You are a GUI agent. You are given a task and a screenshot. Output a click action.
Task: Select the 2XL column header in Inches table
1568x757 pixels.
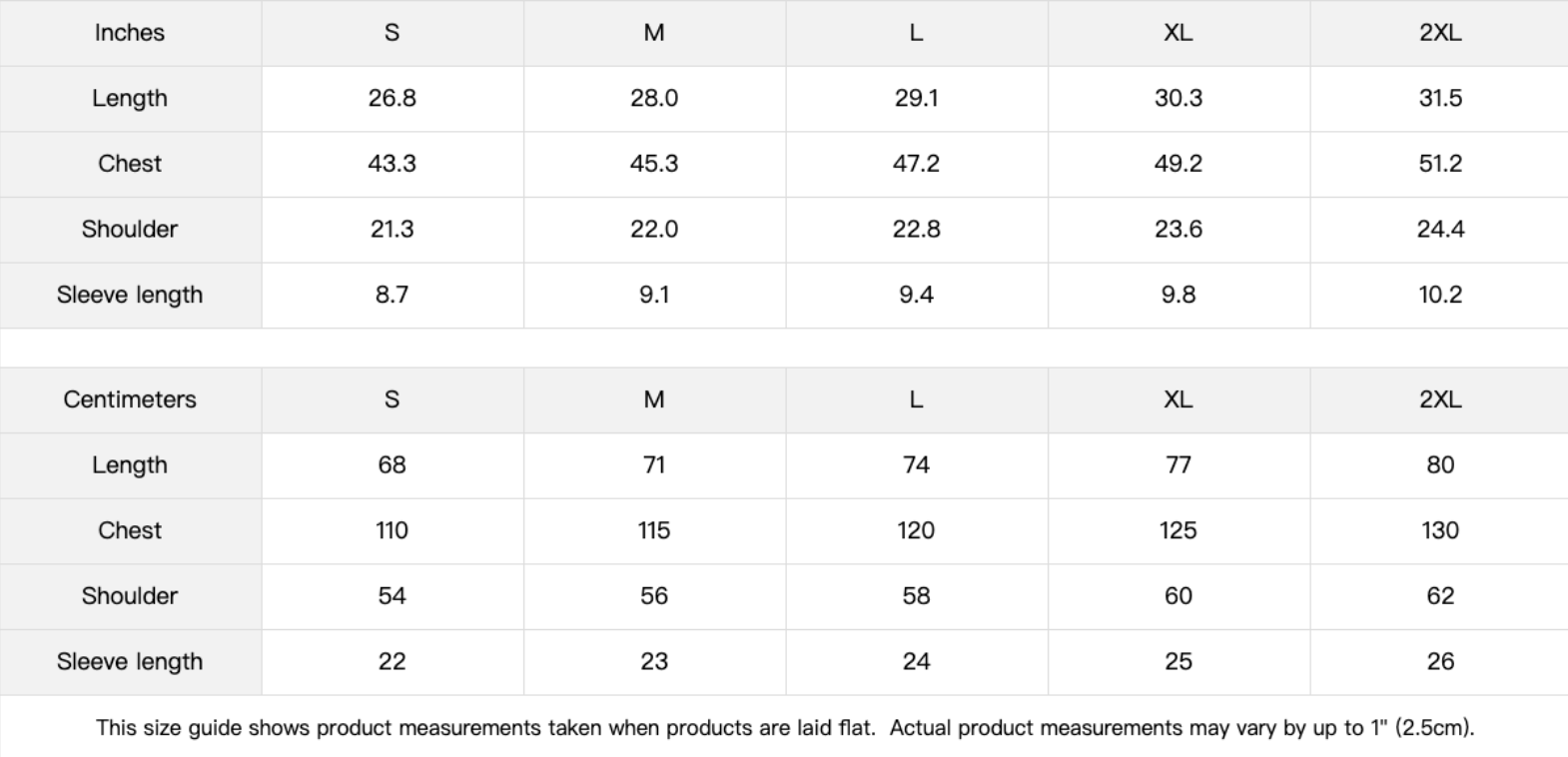point(1439,33)
